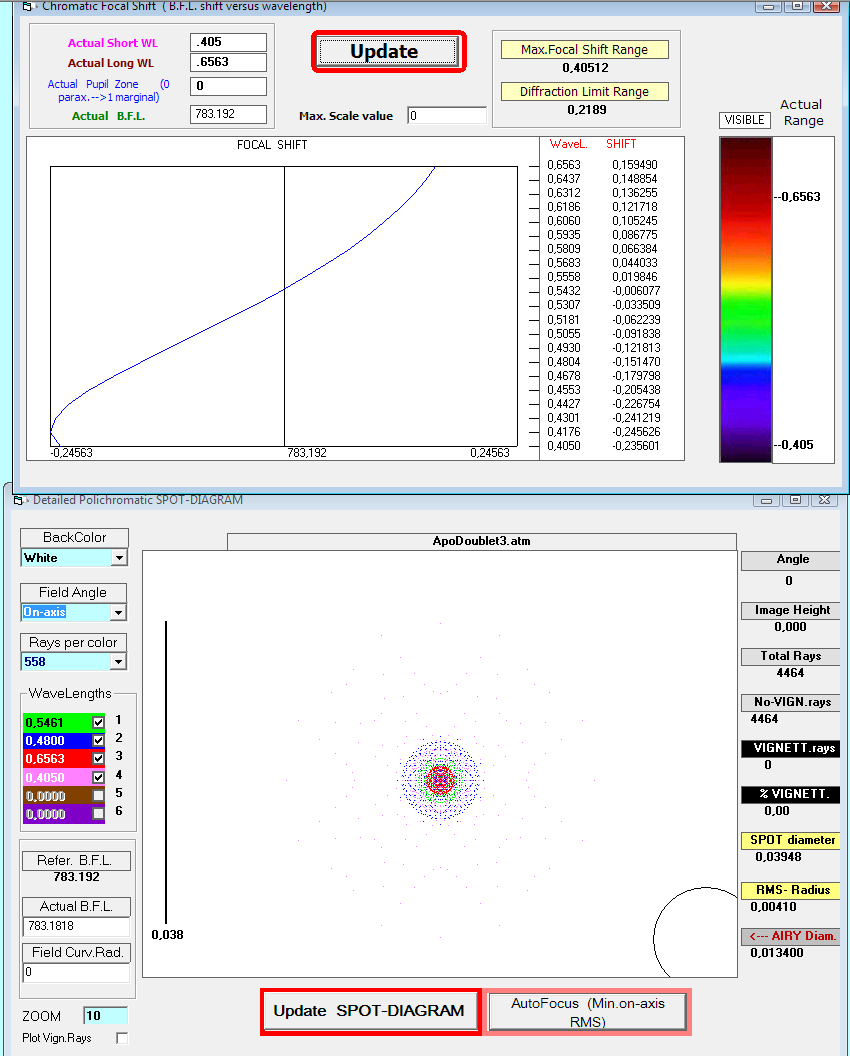Image resolution: width=850 pixels, height=1056 pixels.
Task: Click the blue 0,4800 wavelength swatch
Action: point(57,741)
